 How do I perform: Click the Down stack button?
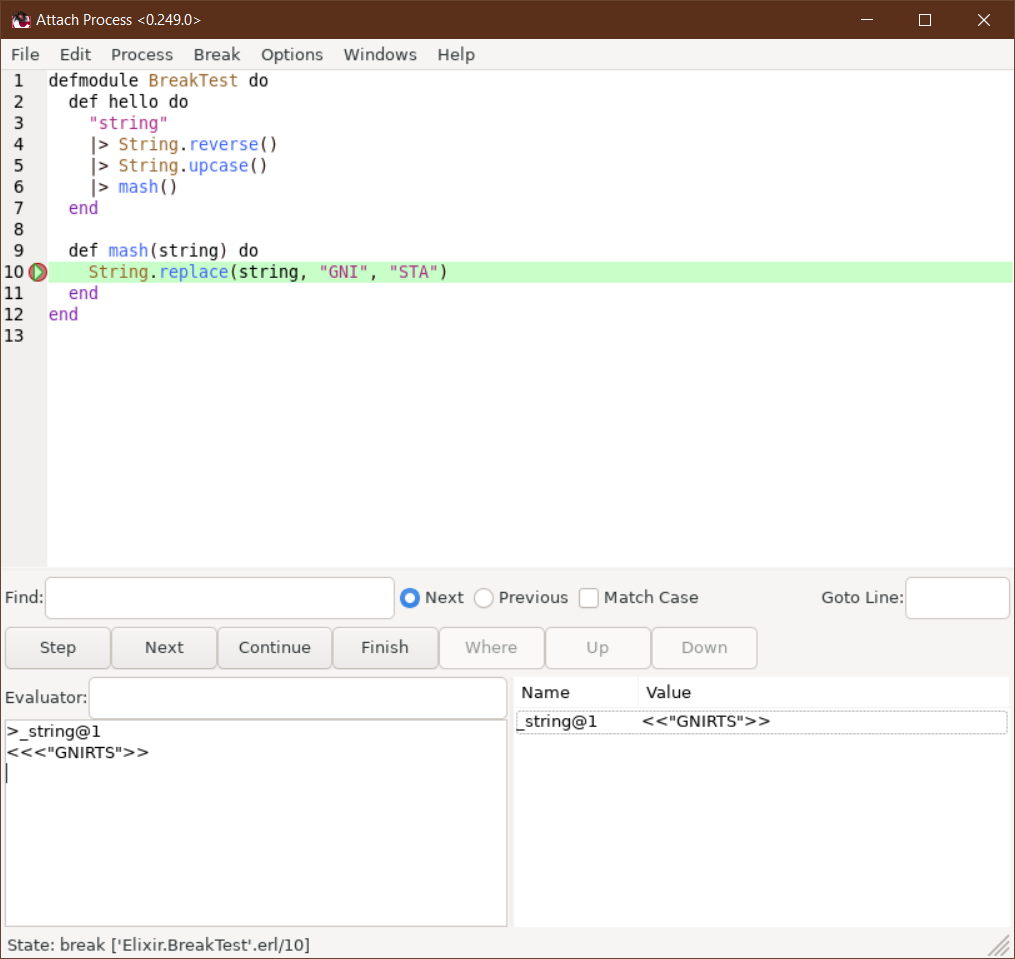click(x=704, y=648)
